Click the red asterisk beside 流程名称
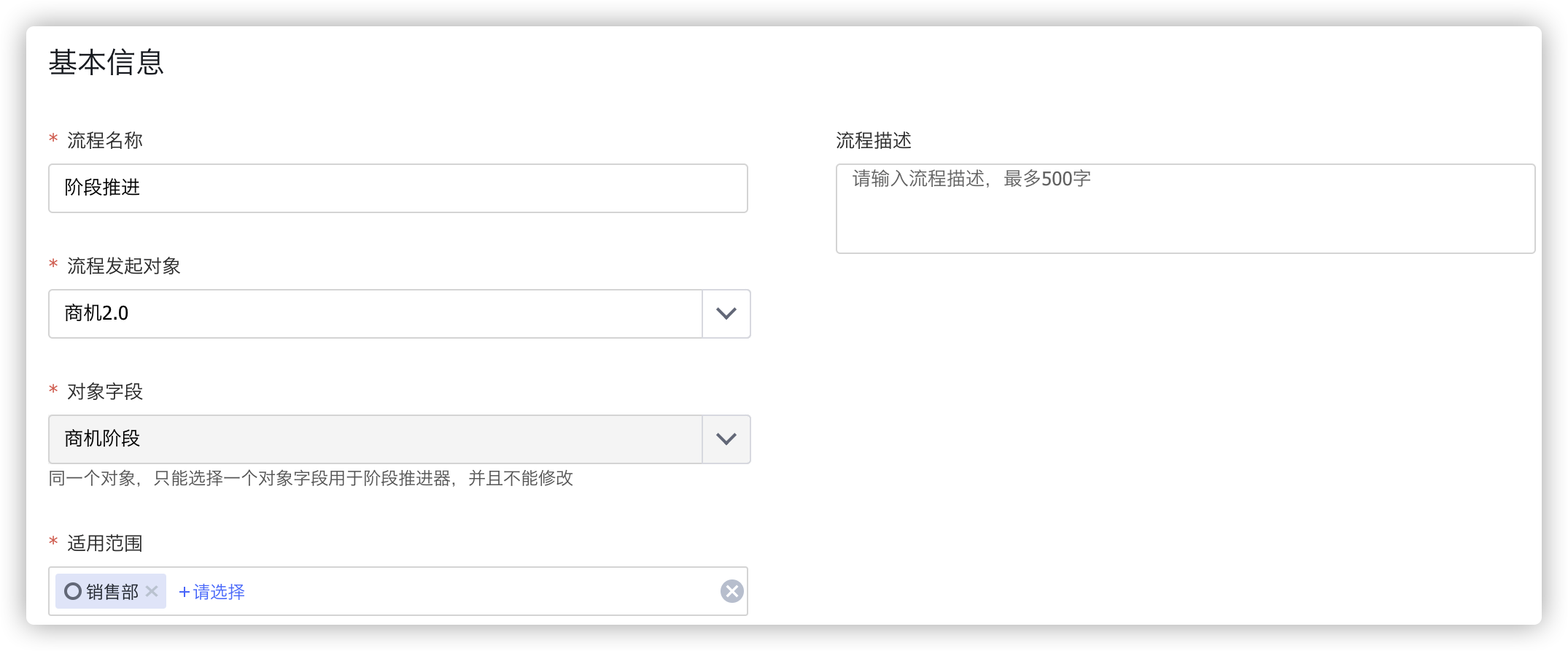This screenshot has width=1568, height=651. click(x=53, y=139)
